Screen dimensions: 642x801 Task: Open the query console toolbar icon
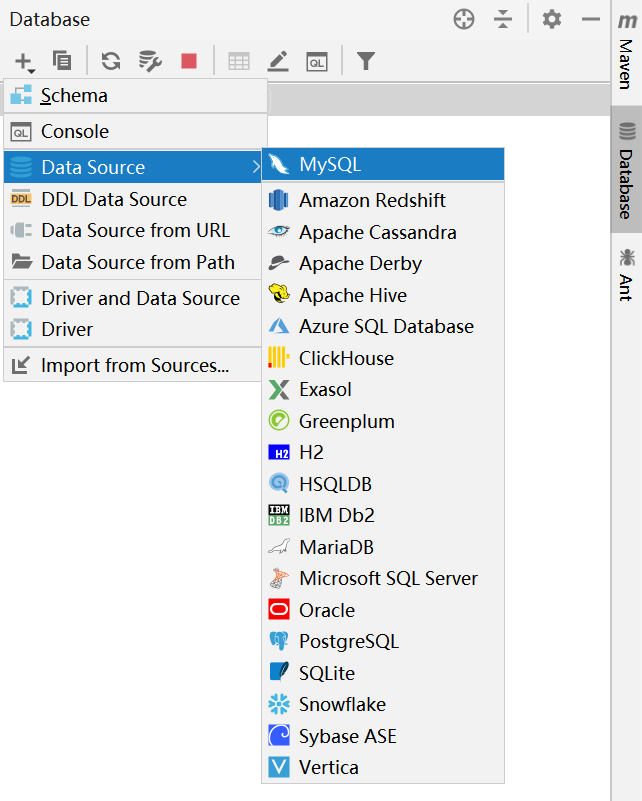317,61
